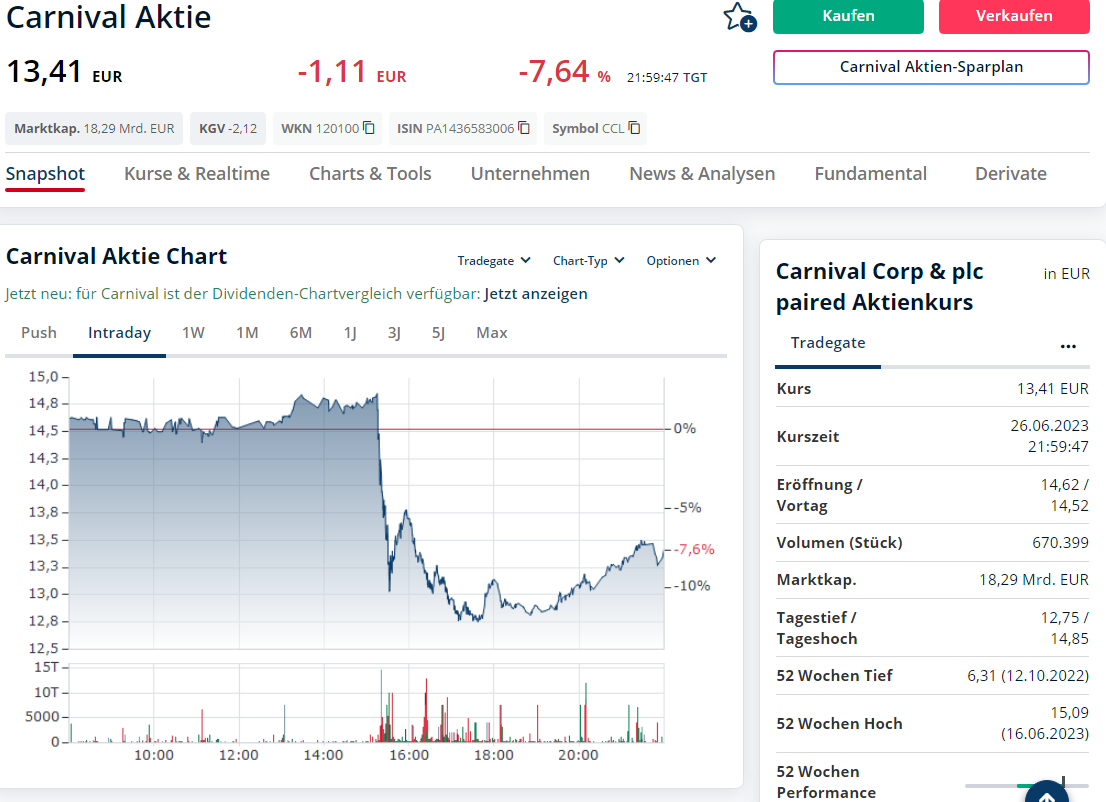Open the three-dots menu beside Tradegate tab
Viewport: 1106px width, 802px height.
[1068, 345]
